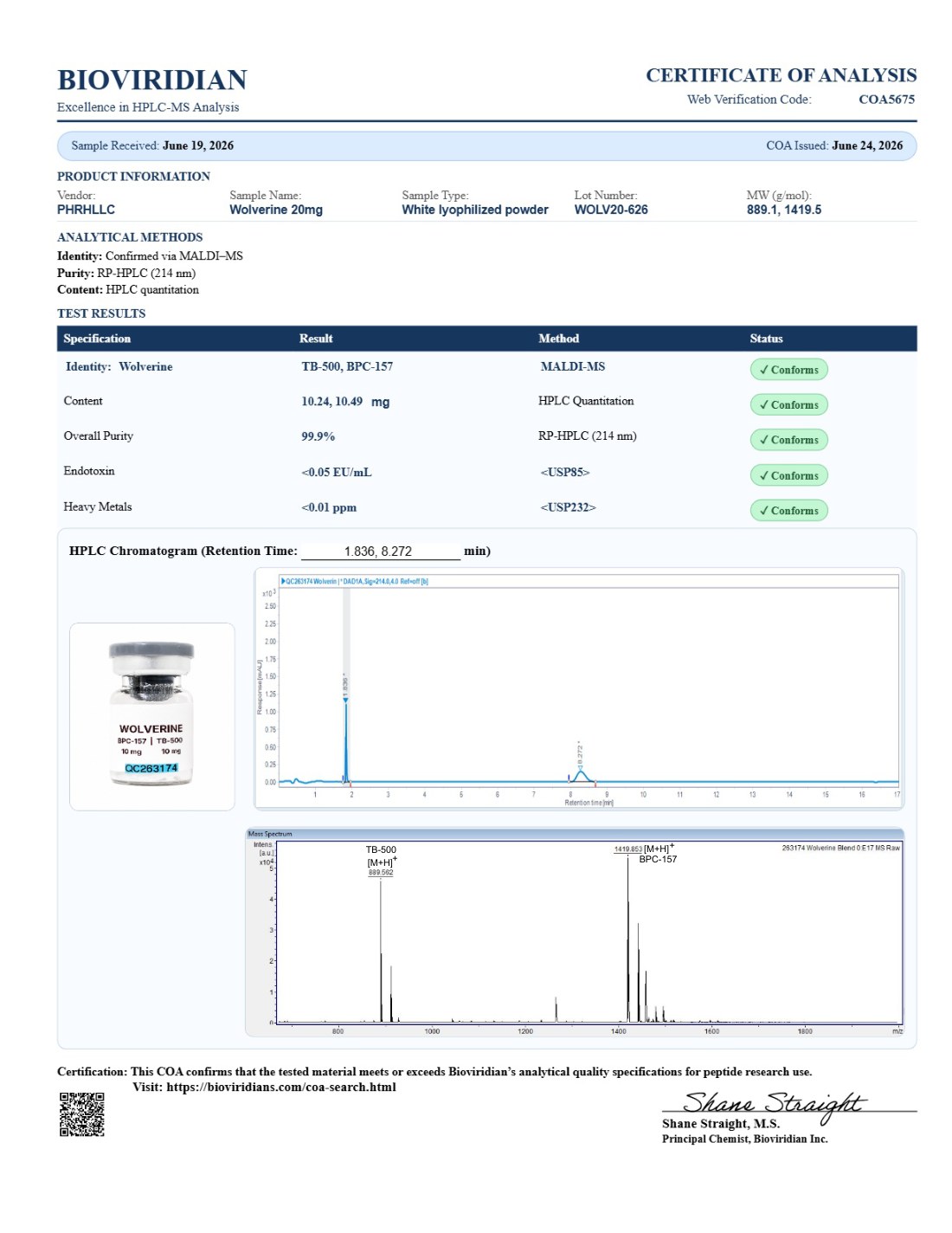The image size is (952, 1233).
Task: Click the MALDI-MS method cell
Action: tap(573, 367)
